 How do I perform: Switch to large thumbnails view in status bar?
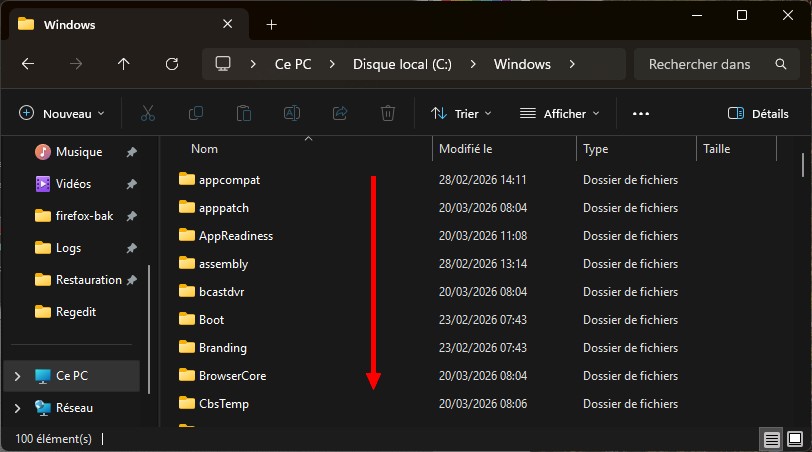[x=794, y=439]
